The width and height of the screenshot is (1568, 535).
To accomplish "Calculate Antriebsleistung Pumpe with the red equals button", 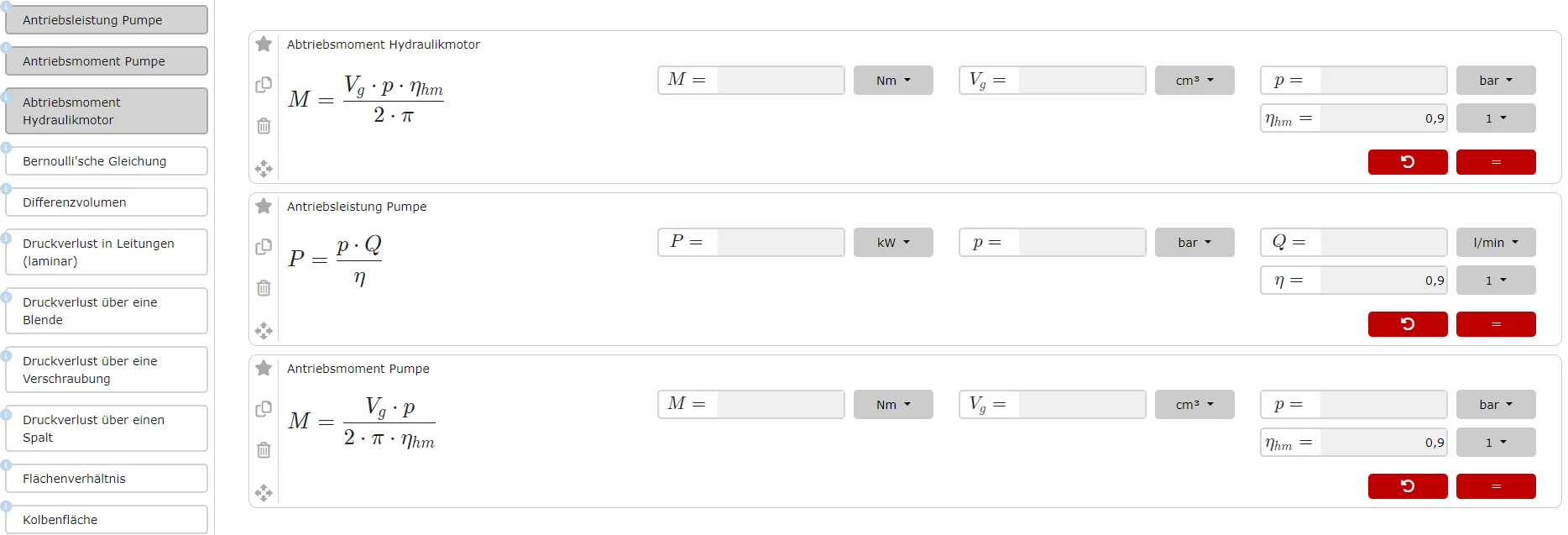I will pyautogui.click(x=1495, y=324).
